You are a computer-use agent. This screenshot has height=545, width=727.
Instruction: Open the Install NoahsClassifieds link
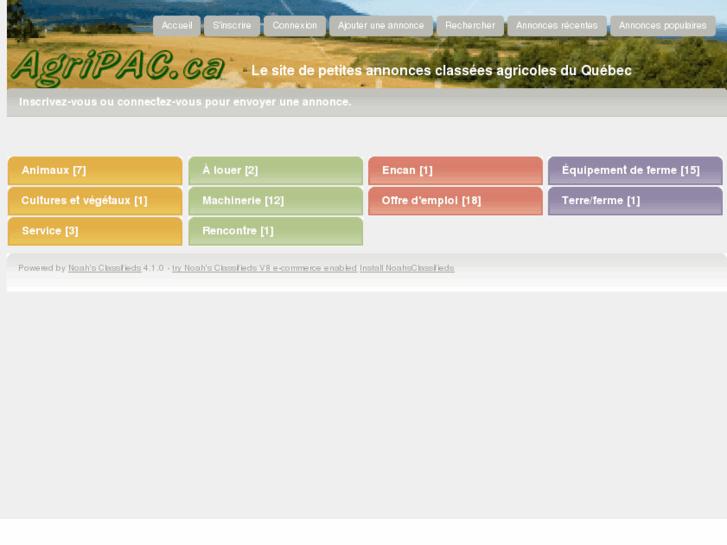[407, 268]
